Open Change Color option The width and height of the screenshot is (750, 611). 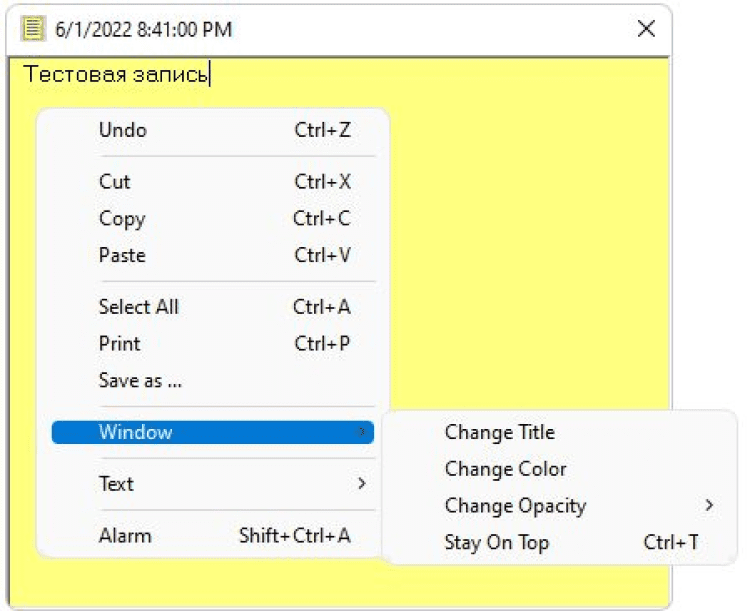click(505, 469)
